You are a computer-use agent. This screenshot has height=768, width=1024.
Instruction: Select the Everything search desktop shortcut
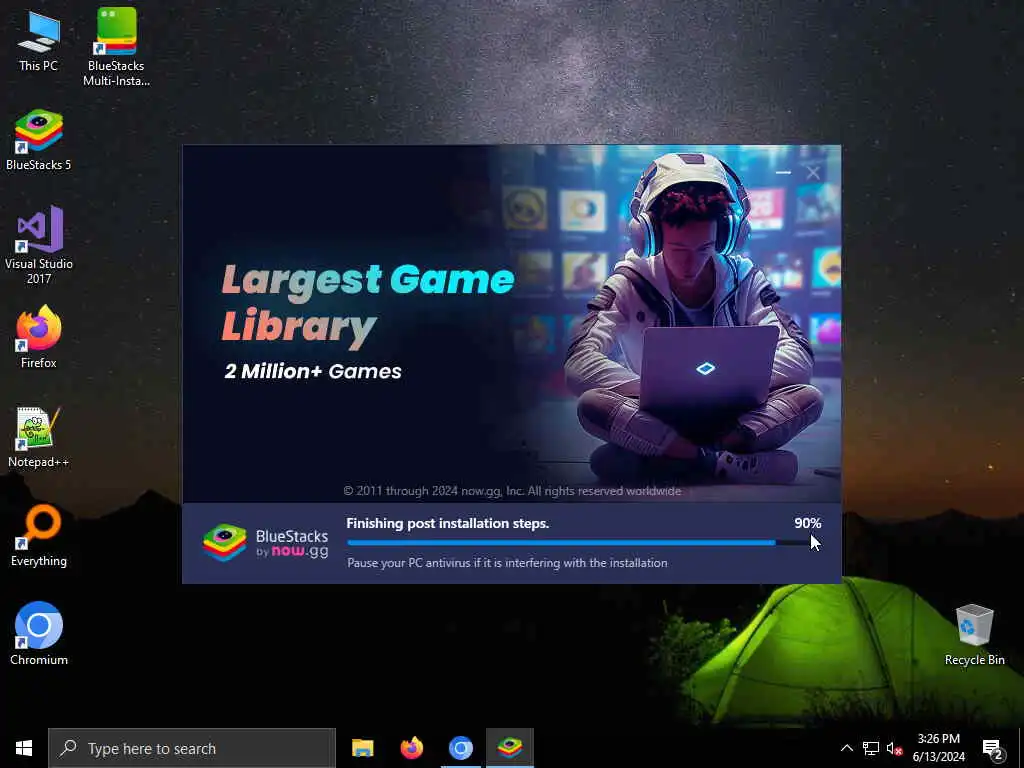(x=39, y=536)
